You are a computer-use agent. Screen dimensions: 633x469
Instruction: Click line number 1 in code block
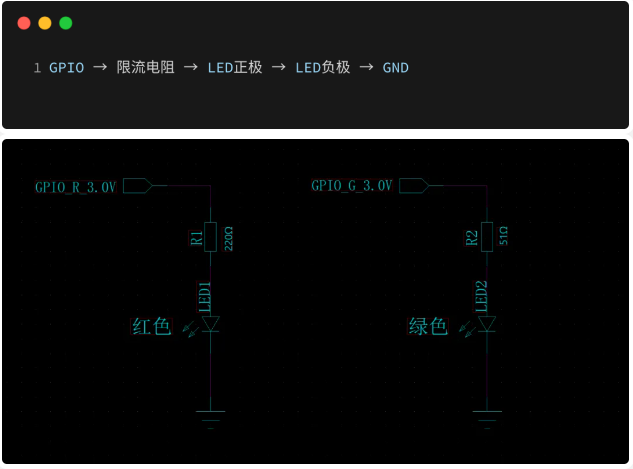(x=37, y=68)
